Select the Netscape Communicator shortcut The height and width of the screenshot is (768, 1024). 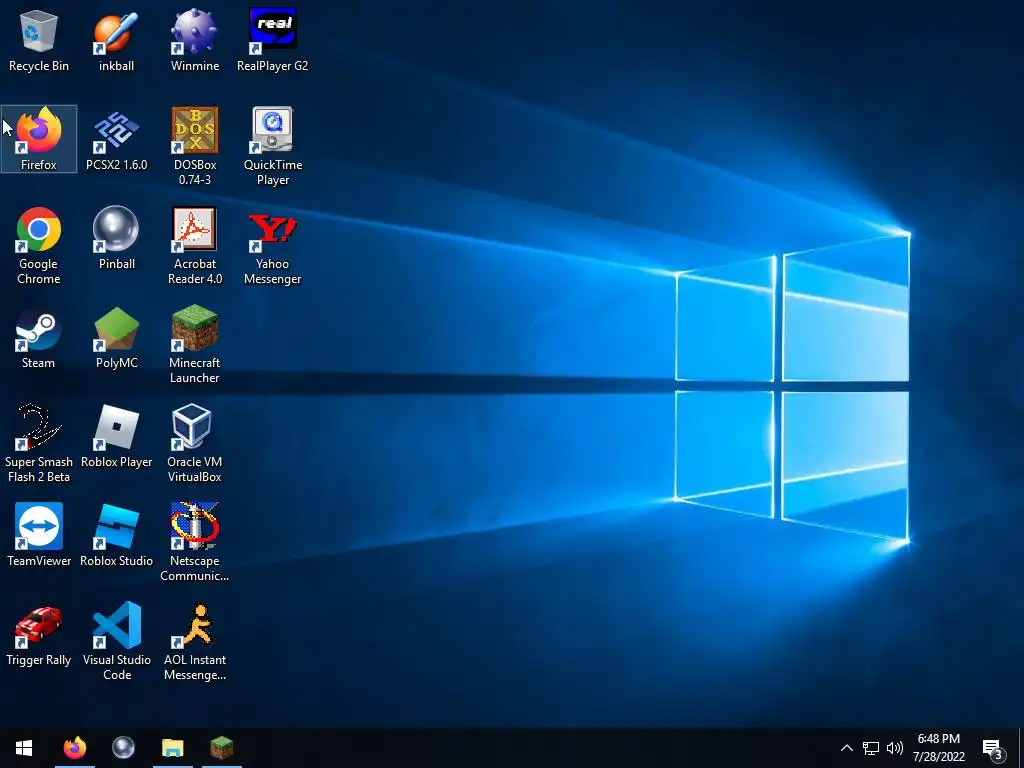click(195, 543)
